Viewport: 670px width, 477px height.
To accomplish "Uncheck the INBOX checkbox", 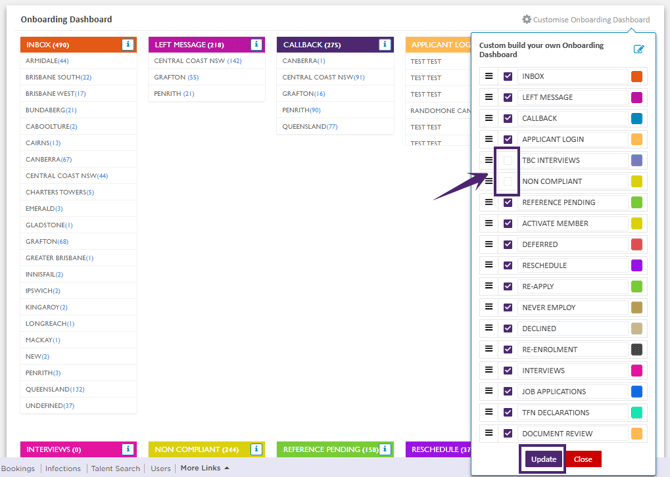I will [x=508, y=77].
